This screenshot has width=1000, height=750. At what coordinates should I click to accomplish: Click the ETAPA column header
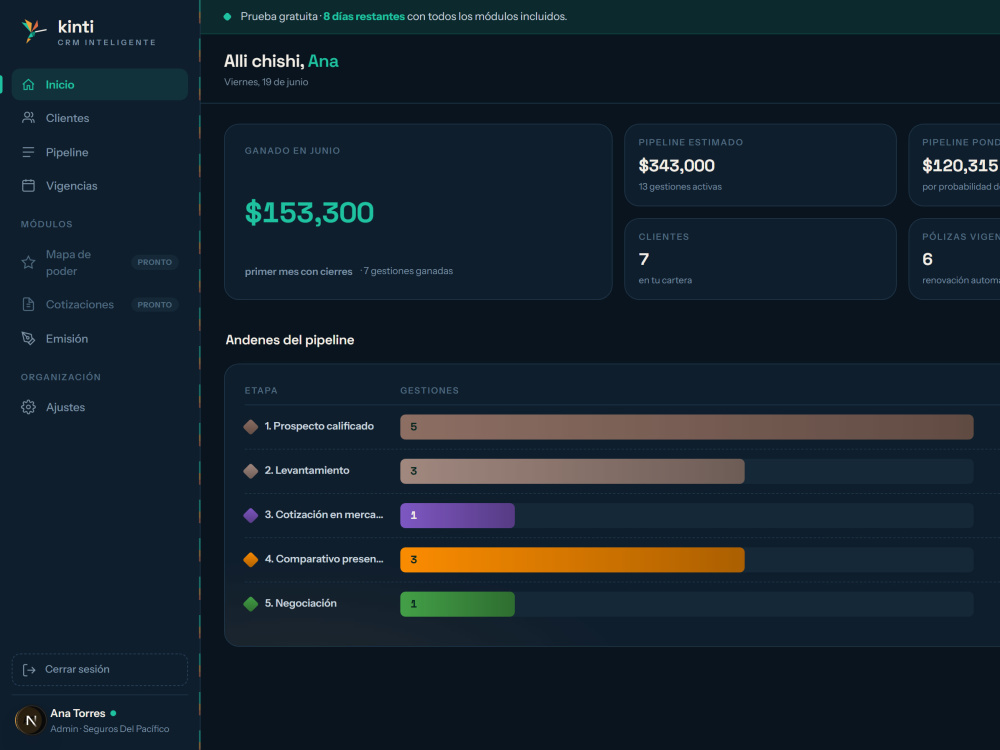point(261,390)
